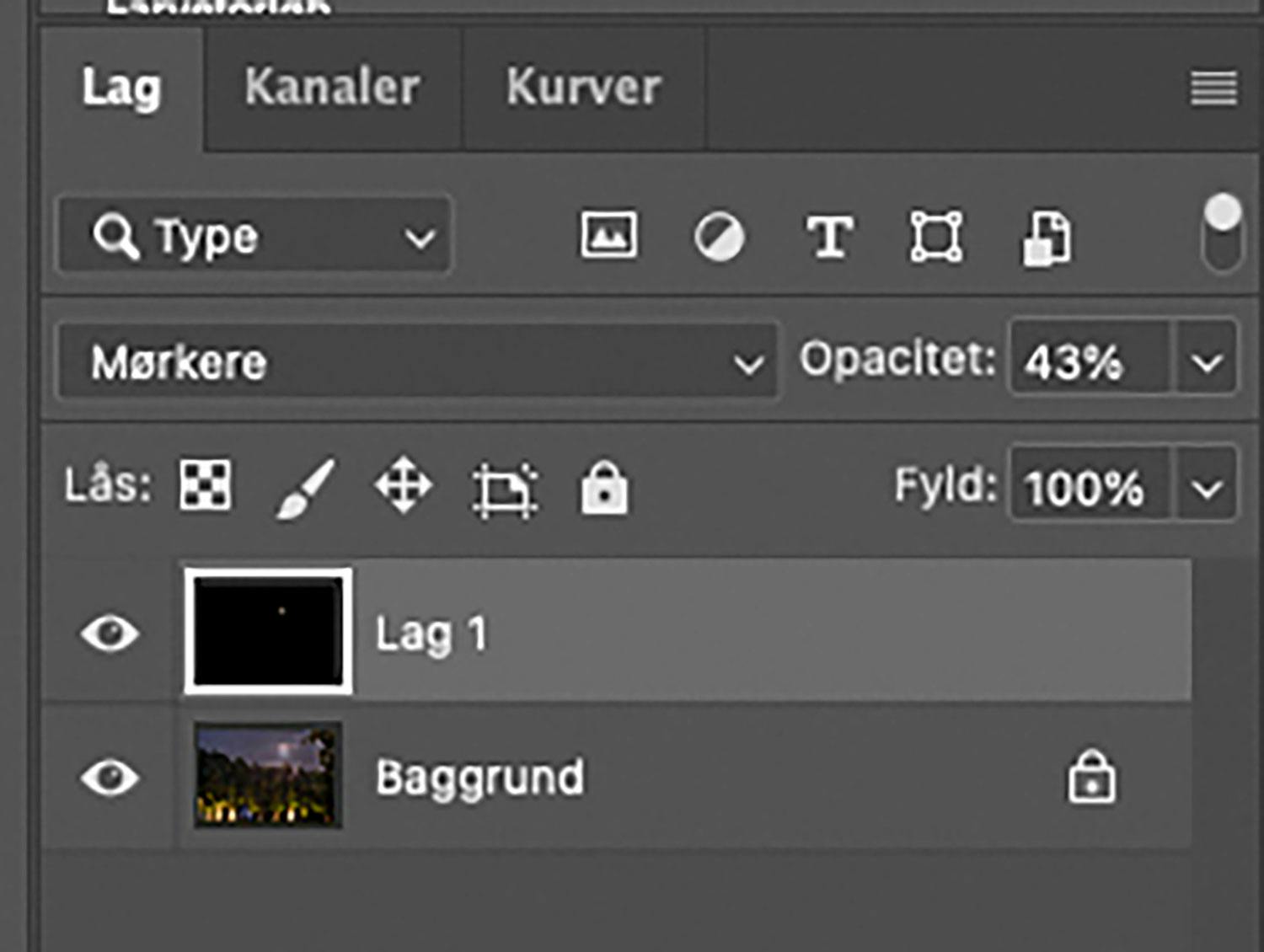Switch to the Kurver tab
Image resolution: width=1264 pixels, height=952 pixels.
click(x=583, y=87)
